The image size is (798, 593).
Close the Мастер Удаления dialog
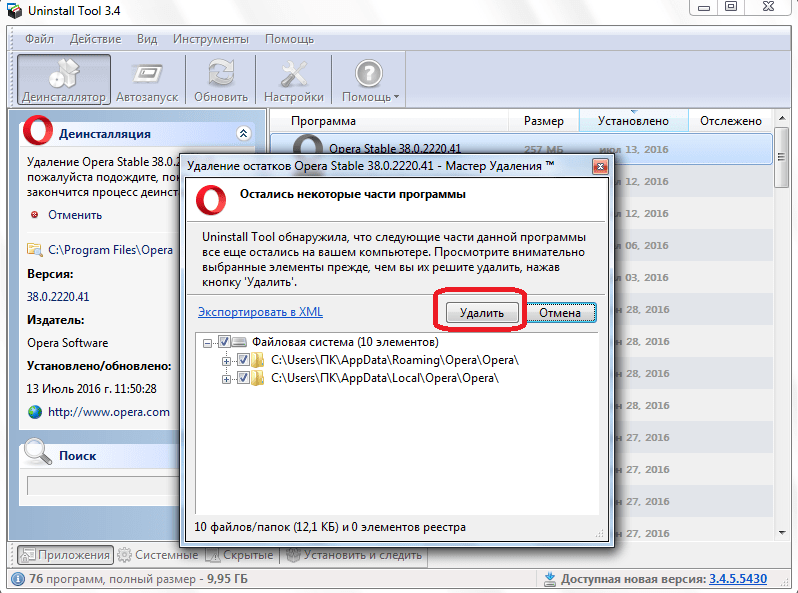(600, 166)
